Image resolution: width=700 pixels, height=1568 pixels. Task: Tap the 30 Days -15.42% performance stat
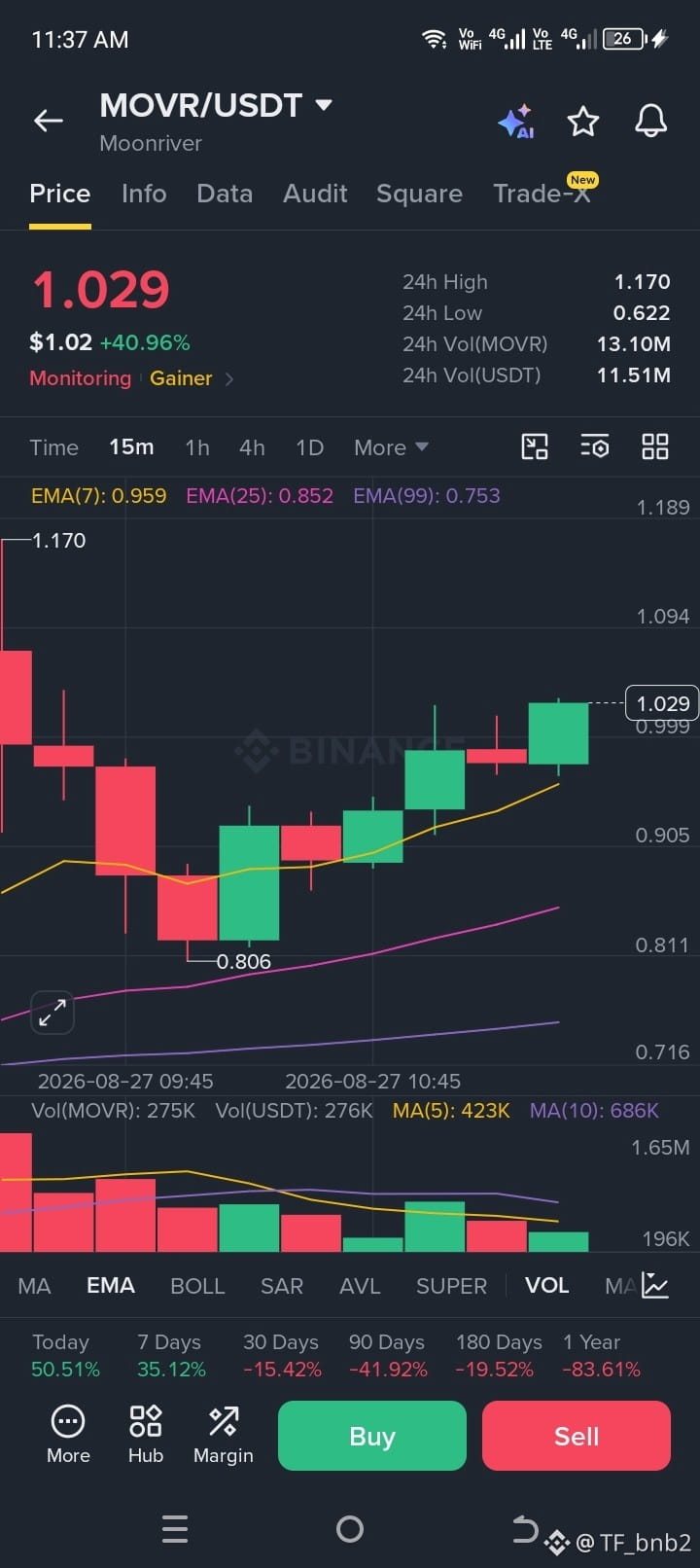pyautogui.click(x=282, y=1356)
